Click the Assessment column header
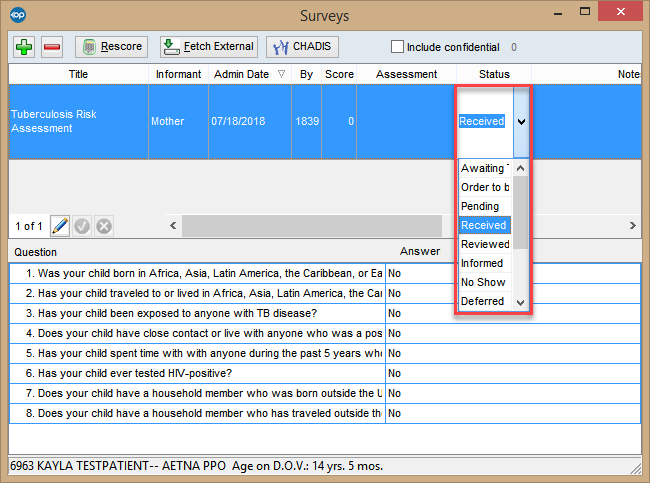Screen dimensions: 650x483 click(406, 74)
